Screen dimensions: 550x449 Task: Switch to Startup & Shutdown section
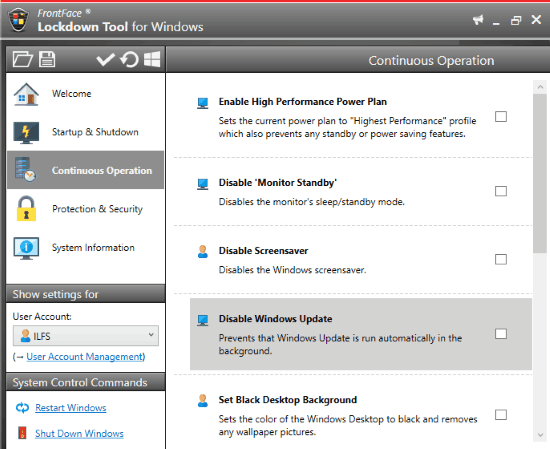86,132
